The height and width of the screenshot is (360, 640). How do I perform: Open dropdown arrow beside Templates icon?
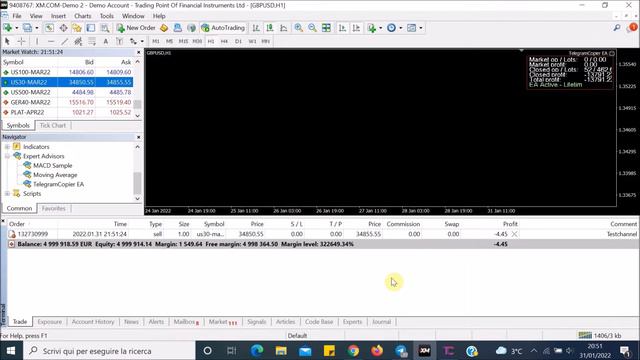421,28
